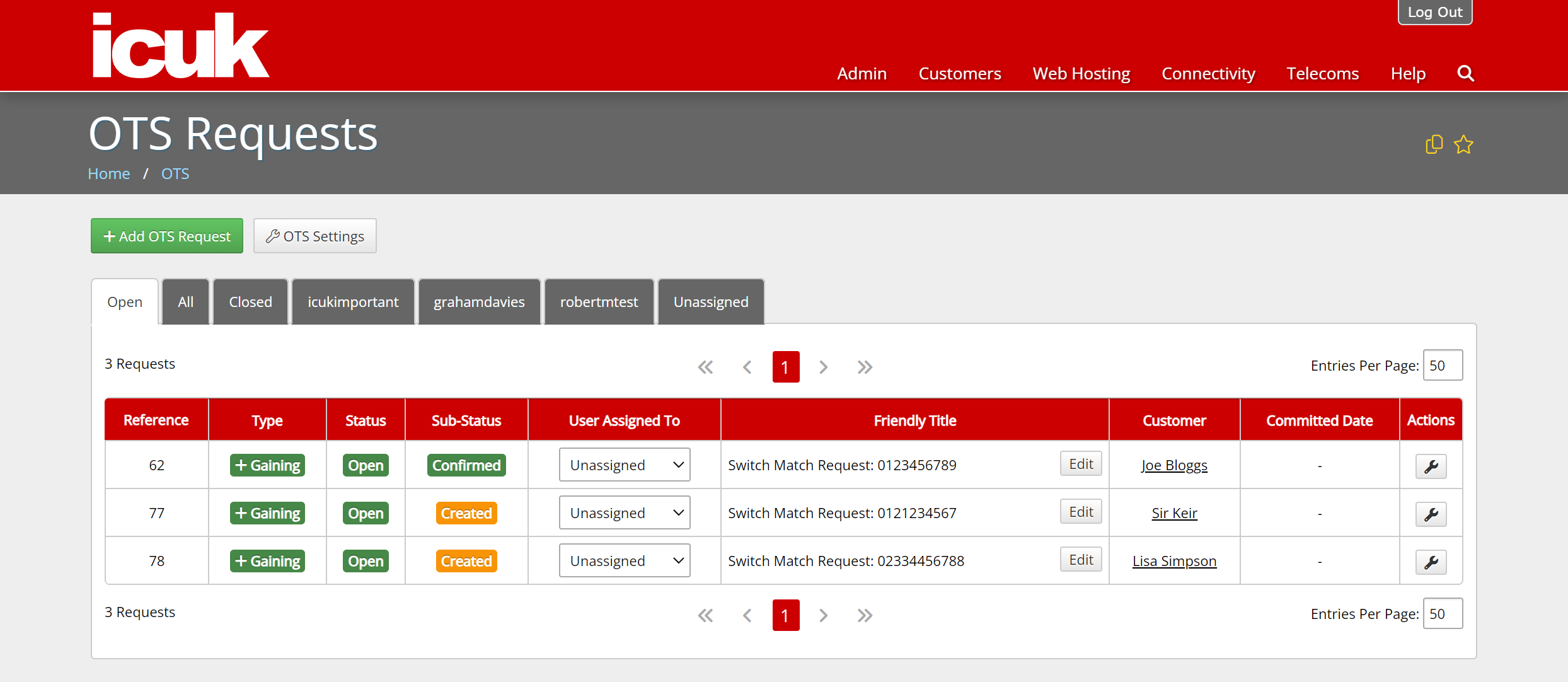The height and width of the screenshot is (682, 1568).
Task: Click the Type column header
Action: click(267, 420)
